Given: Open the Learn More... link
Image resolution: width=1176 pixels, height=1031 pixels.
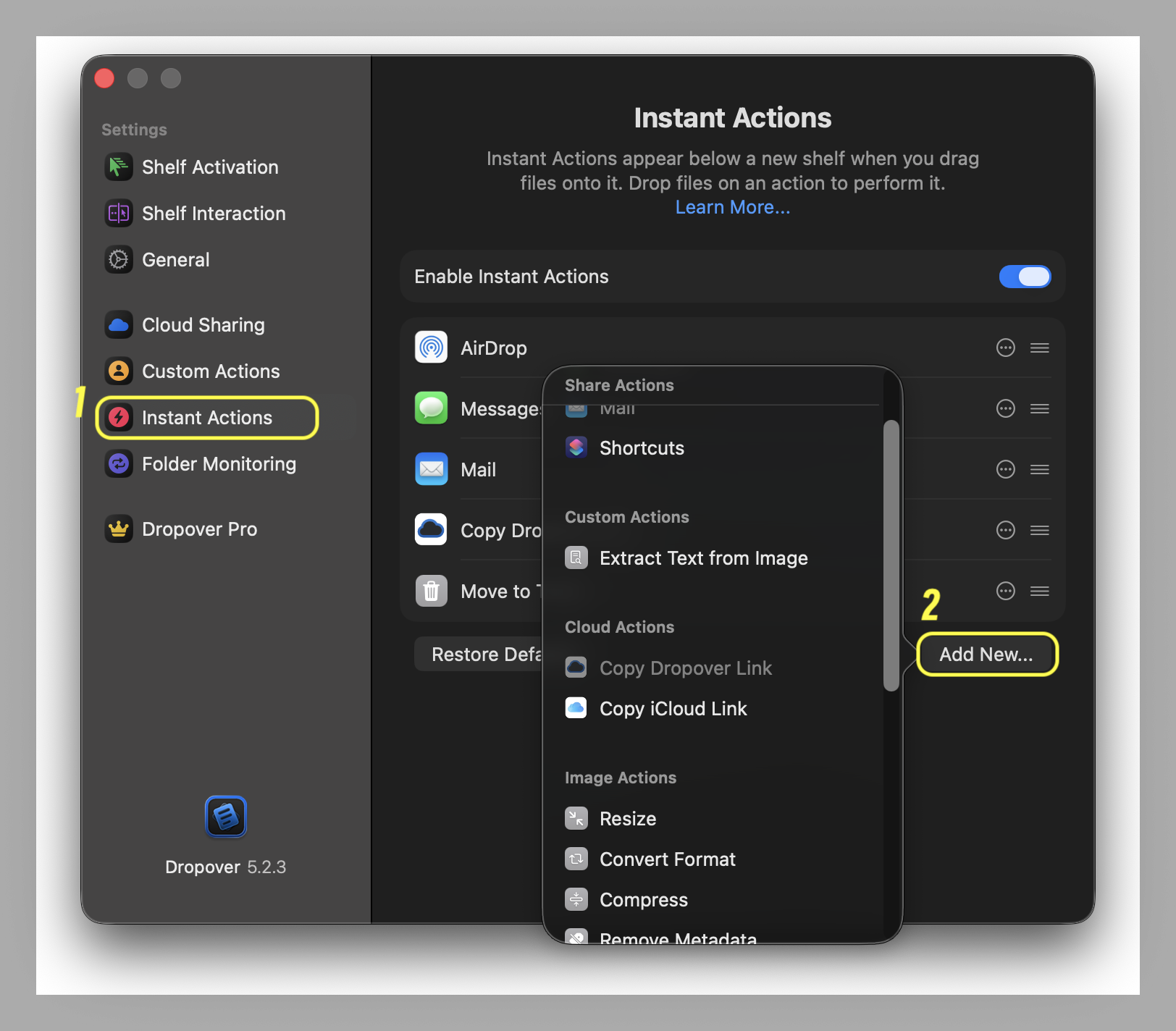Looking at the screenshot, I should (x=733, y=208).
